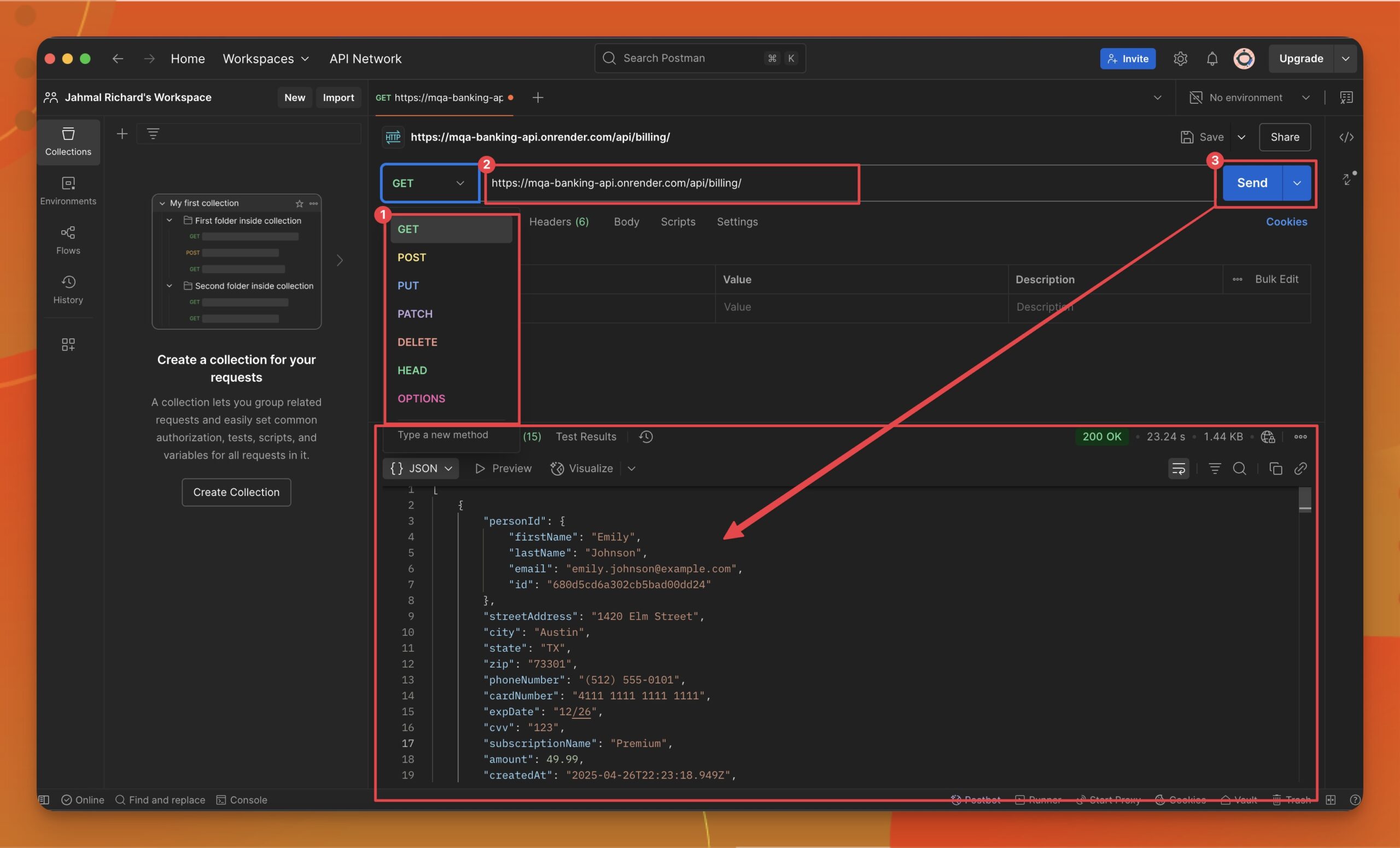
Task: Go forward using the right arrow
Action: click(x=149, y=59)
